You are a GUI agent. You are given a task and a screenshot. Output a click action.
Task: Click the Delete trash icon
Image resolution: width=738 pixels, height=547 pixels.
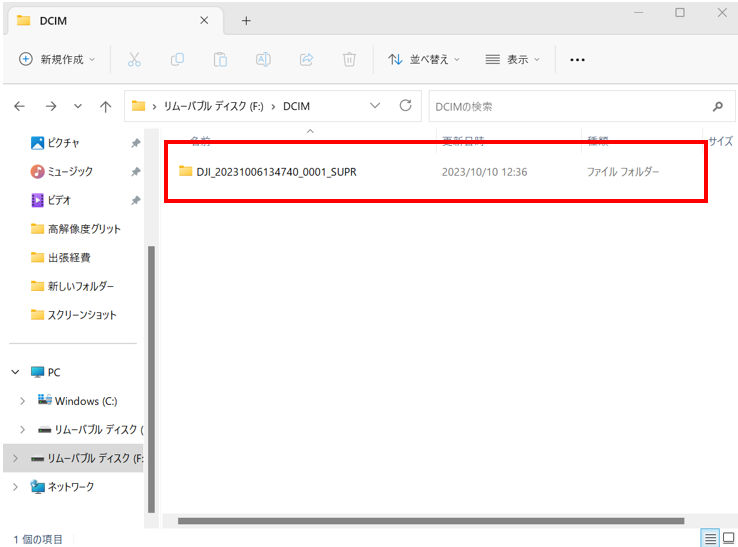pos(349,59)
